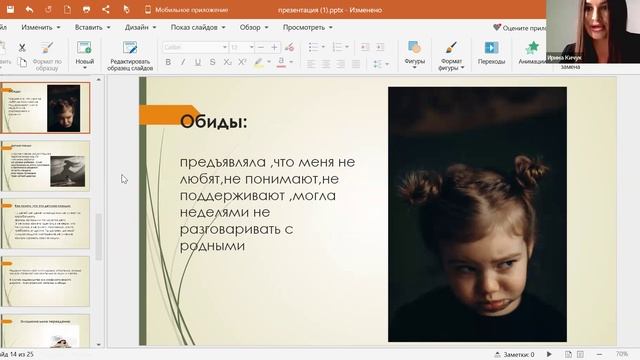Screen dimensions: 640x360
Task: Print the presentation
Action: [x=86, y=9]
